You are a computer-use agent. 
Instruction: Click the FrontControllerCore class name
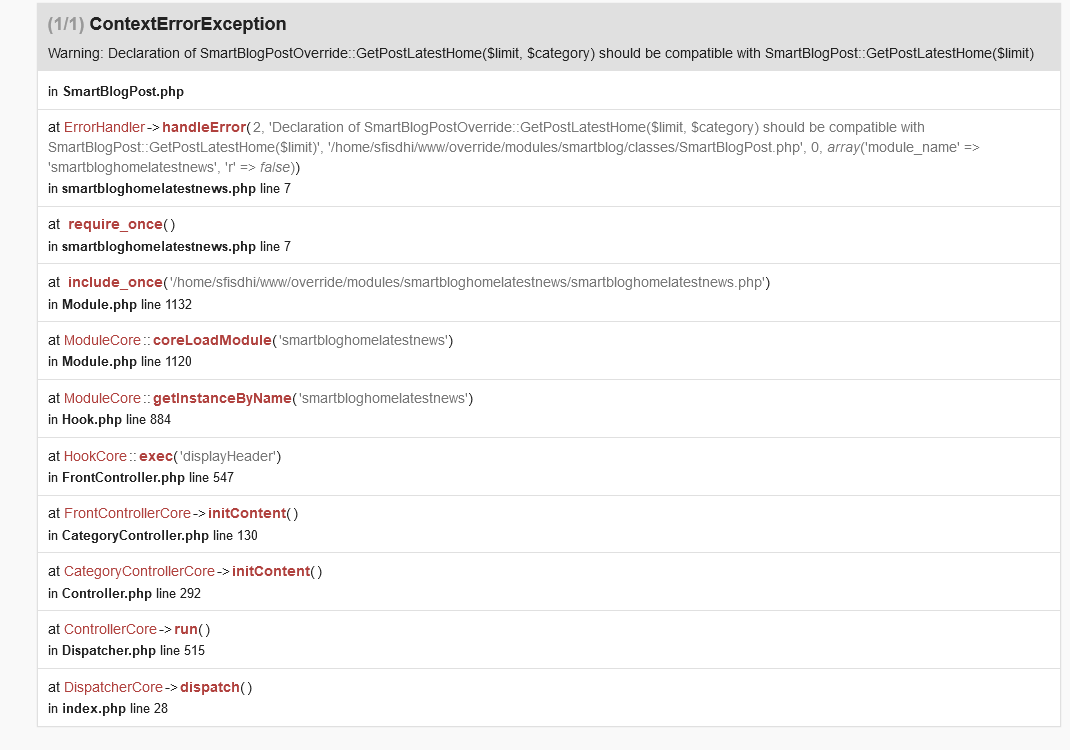click(127, 513)
